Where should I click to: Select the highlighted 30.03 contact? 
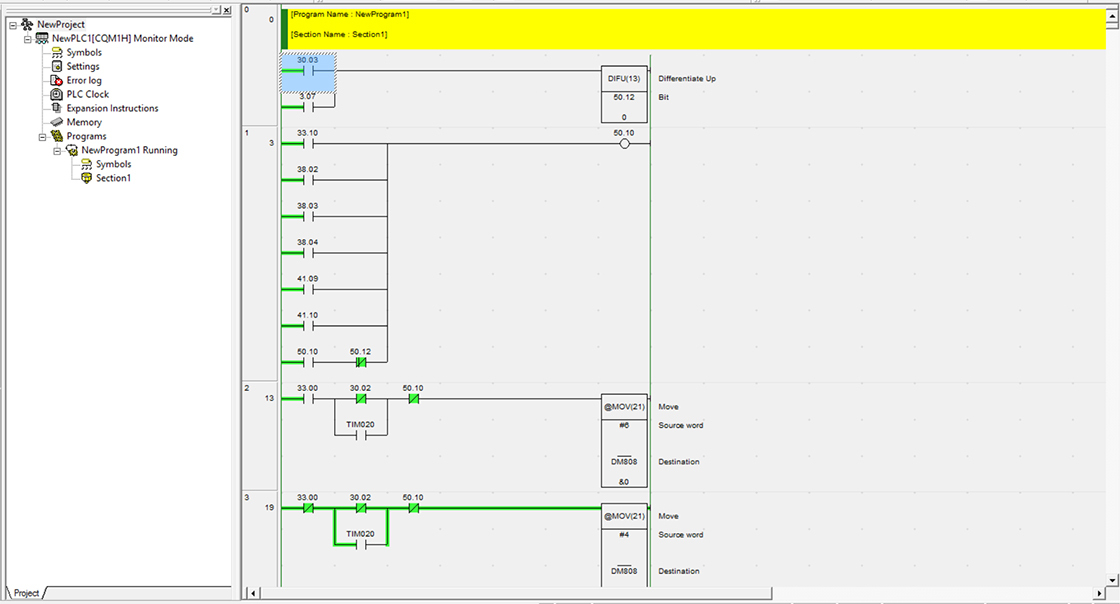308,72
